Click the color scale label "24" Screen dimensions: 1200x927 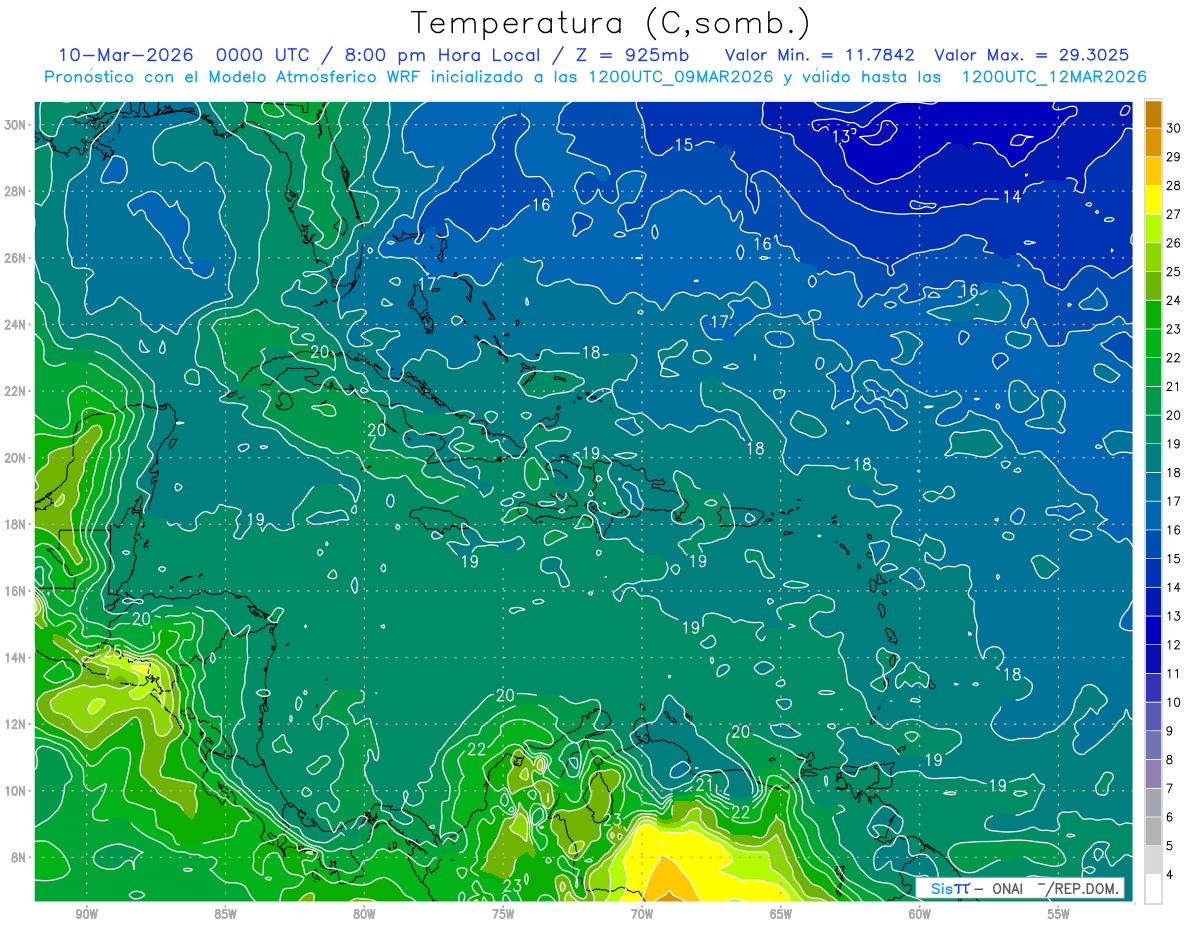1174,300
